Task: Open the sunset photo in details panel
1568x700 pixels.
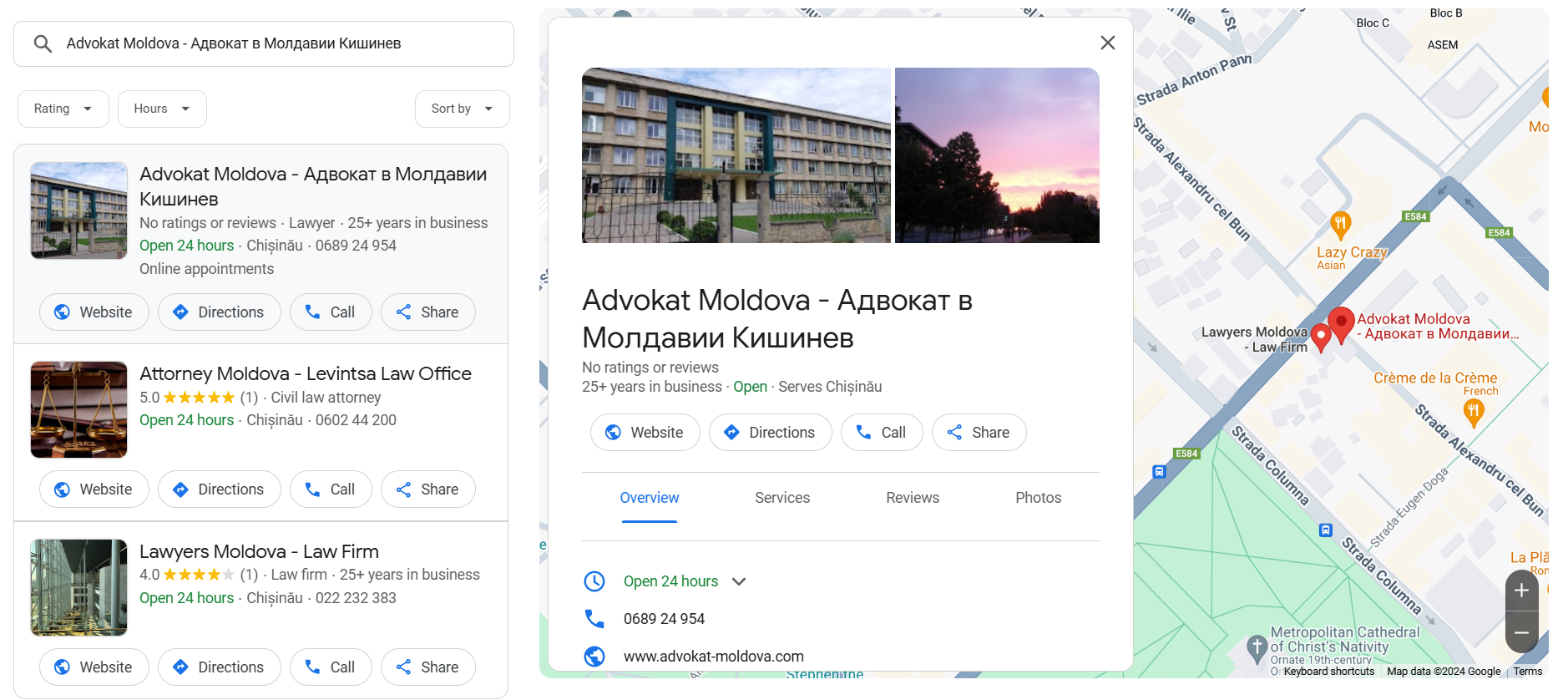Action: [997, 155]
